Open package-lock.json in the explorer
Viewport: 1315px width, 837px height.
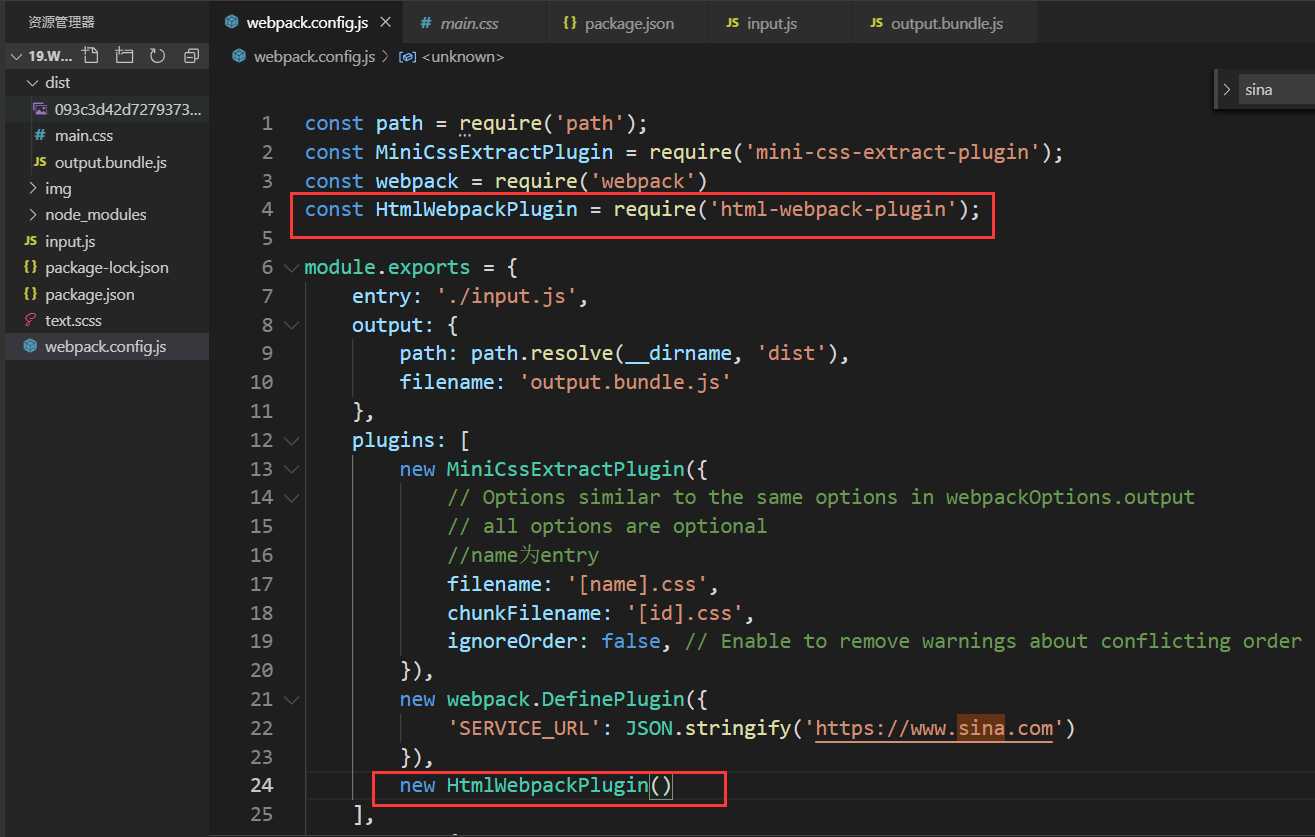(107, 268)
